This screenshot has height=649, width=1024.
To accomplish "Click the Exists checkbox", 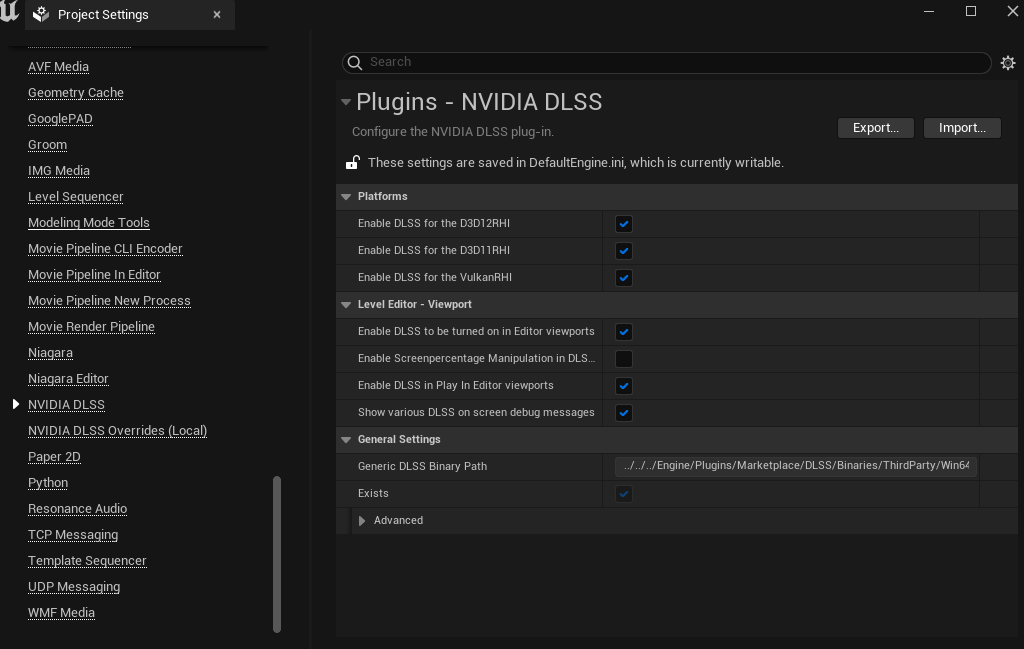I will [624, 494].
